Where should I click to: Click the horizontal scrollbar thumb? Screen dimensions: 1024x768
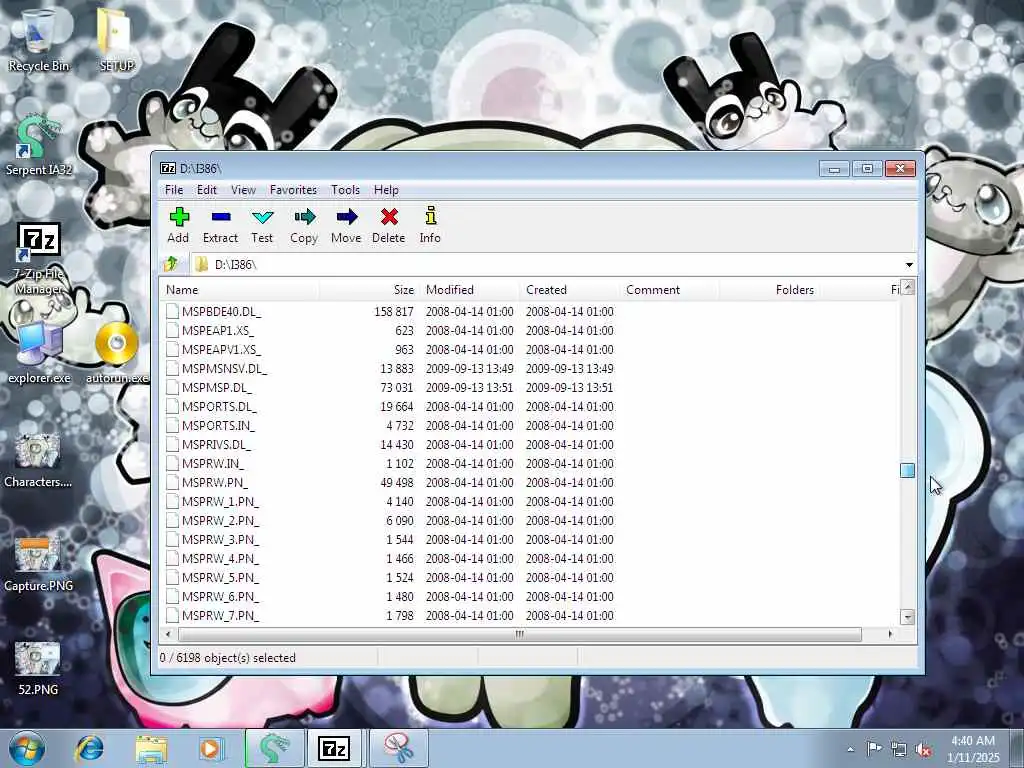520,634
